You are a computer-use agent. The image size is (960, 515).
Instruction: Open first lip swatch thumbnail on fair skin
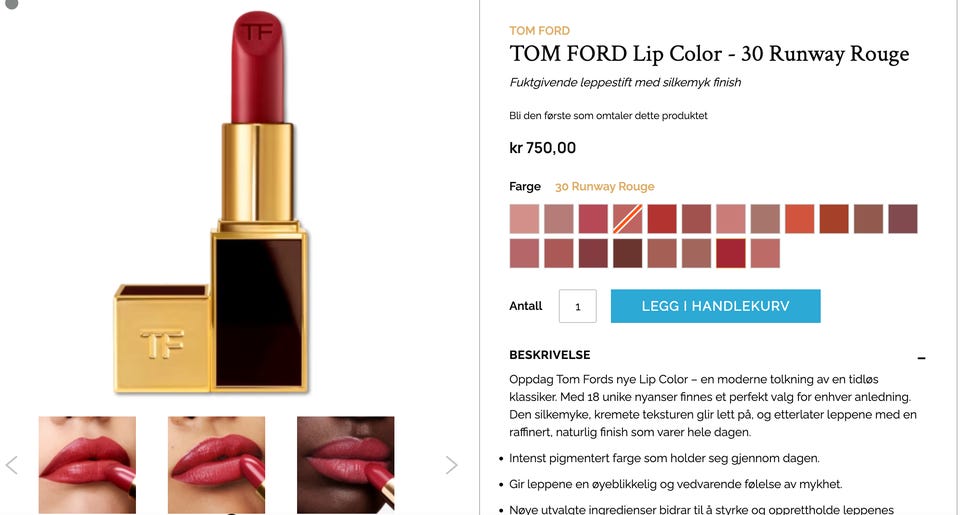coord(87,465)
